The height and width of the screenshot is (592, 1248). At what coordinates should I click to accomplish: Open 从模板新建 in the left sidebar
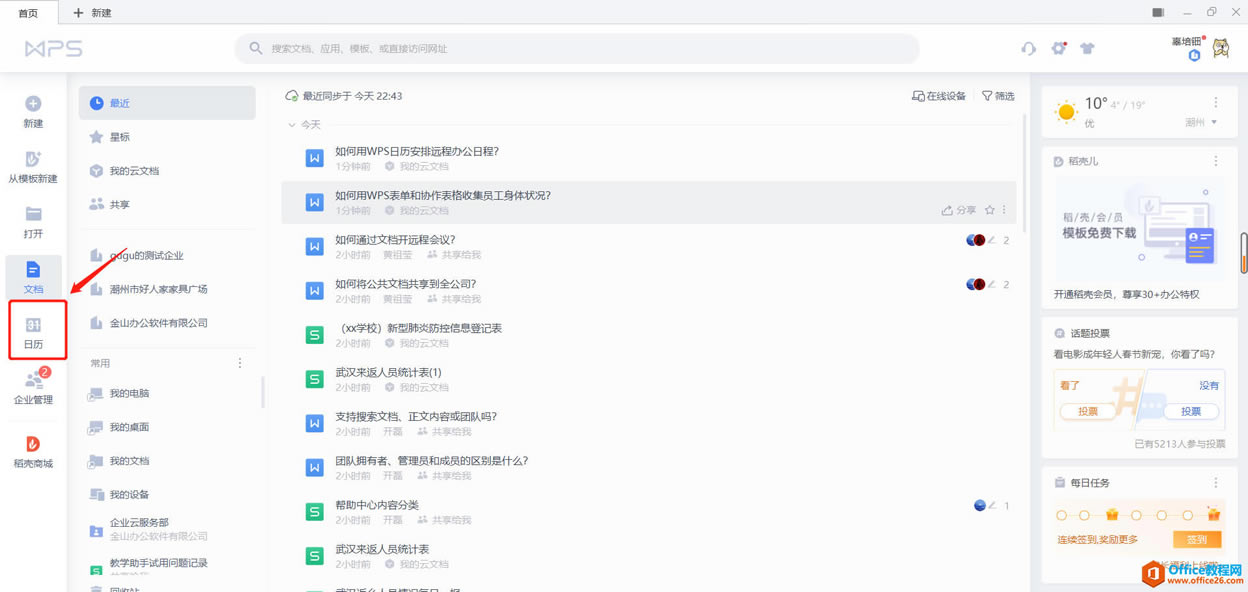[x=33, y=167]
